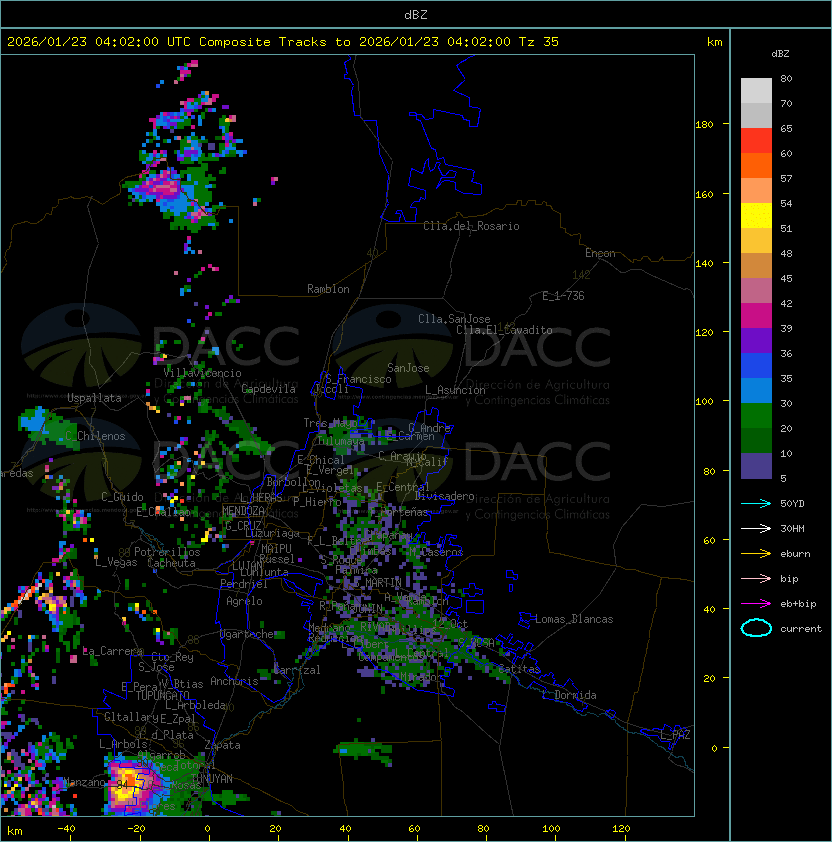Click the 'Zapata' map label
The width and height of the screenshot is (832, 842).
(x=222, y=745)
